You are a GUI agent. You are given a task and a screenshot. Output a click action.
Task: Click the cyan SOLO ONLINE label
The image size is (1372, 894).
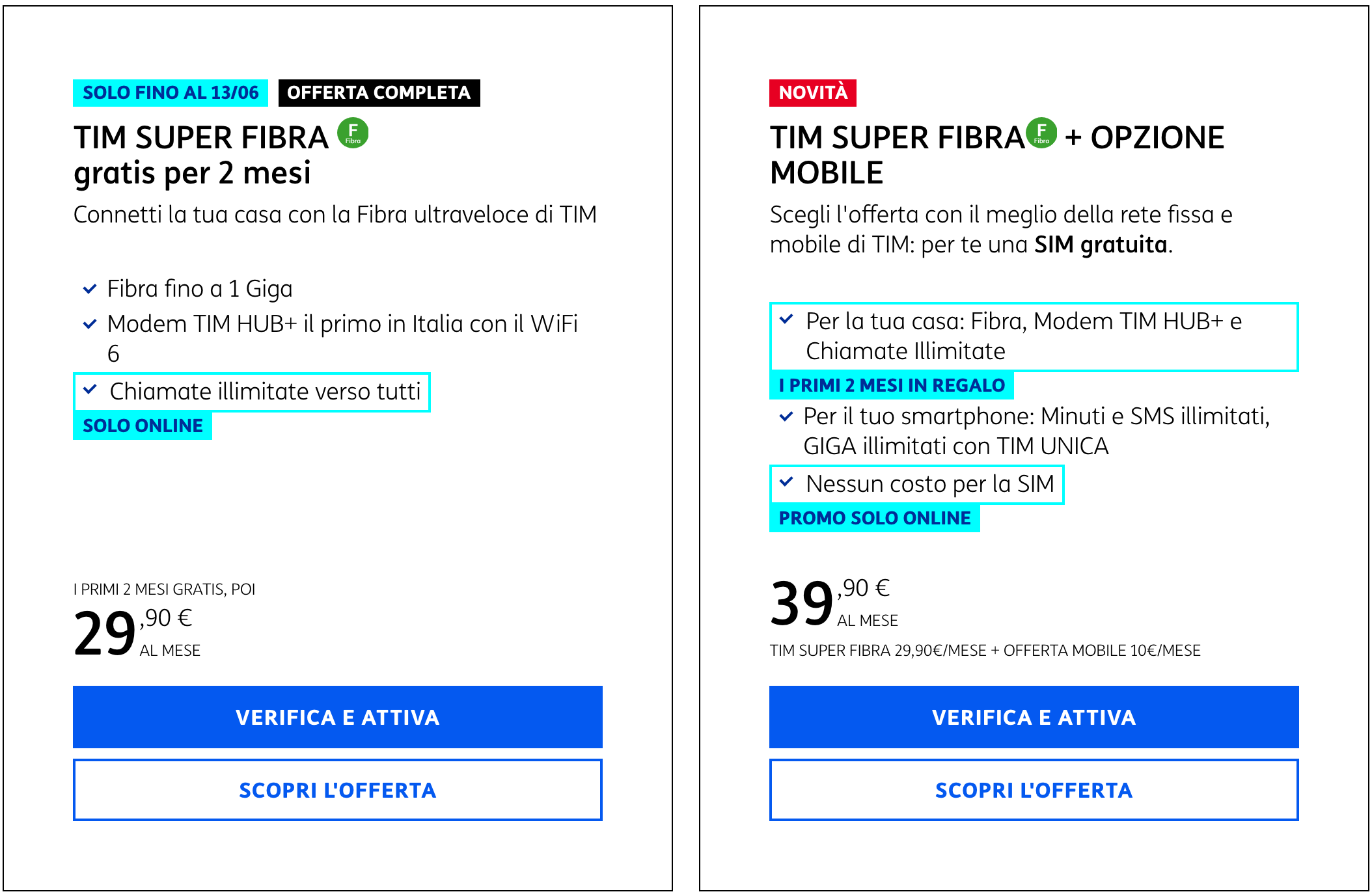(143, 426)
